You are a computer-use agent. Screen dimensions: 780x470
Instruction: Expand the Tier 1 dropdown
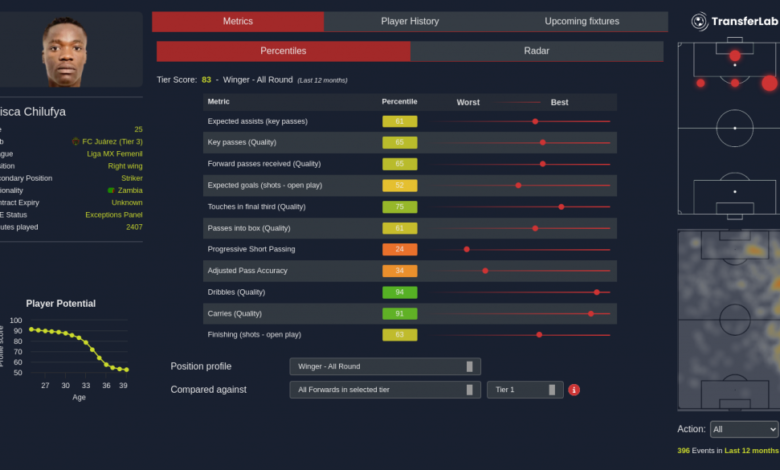[x=525, y=390]
